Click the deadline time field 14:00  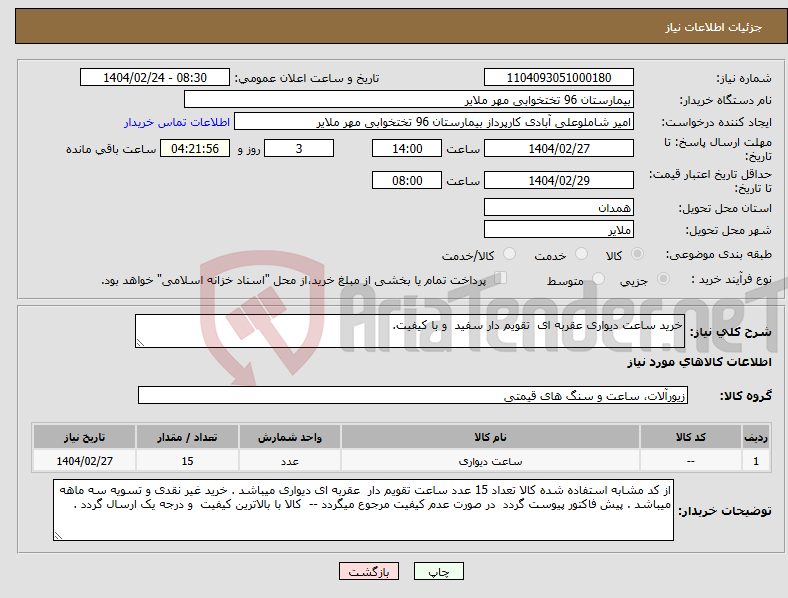point(407,148)
